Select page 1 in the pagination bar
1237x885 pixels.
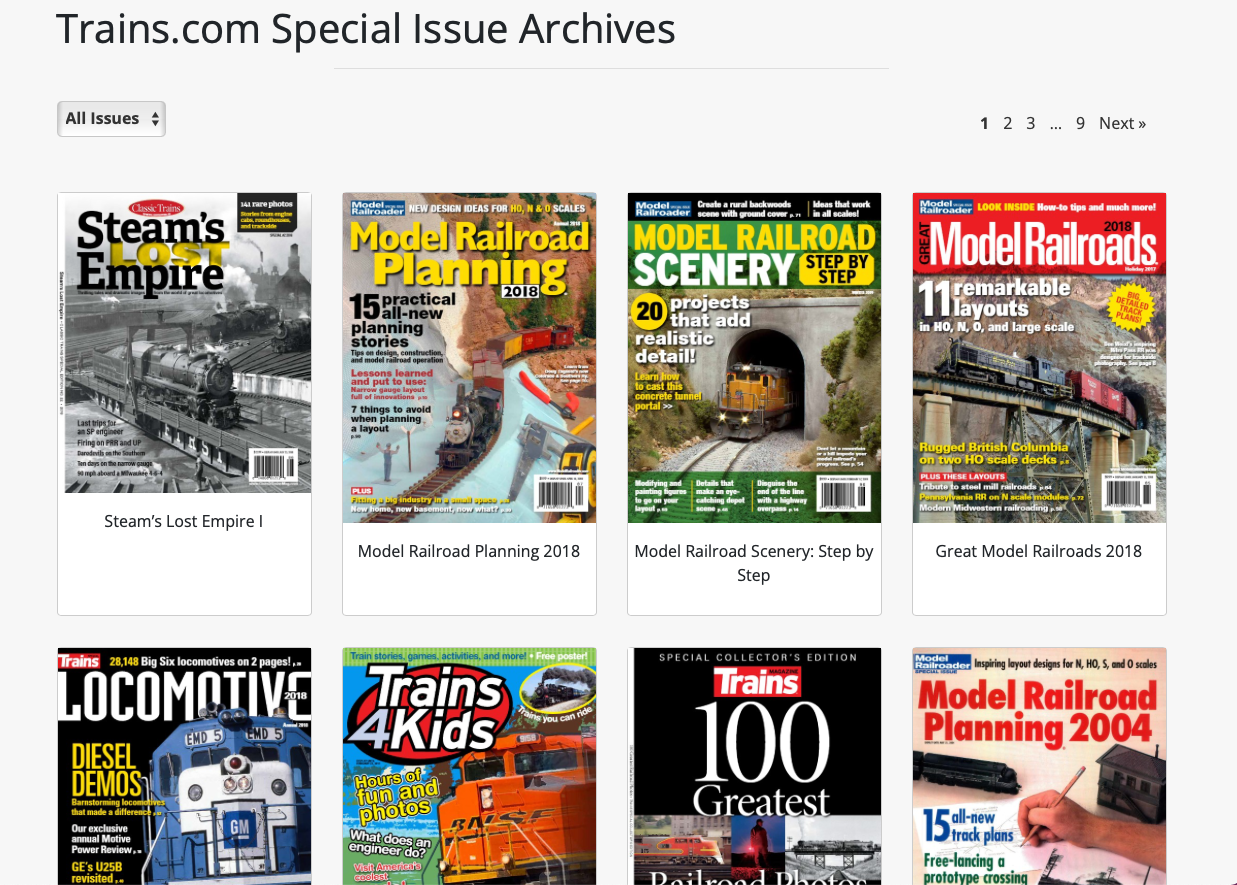984,122
